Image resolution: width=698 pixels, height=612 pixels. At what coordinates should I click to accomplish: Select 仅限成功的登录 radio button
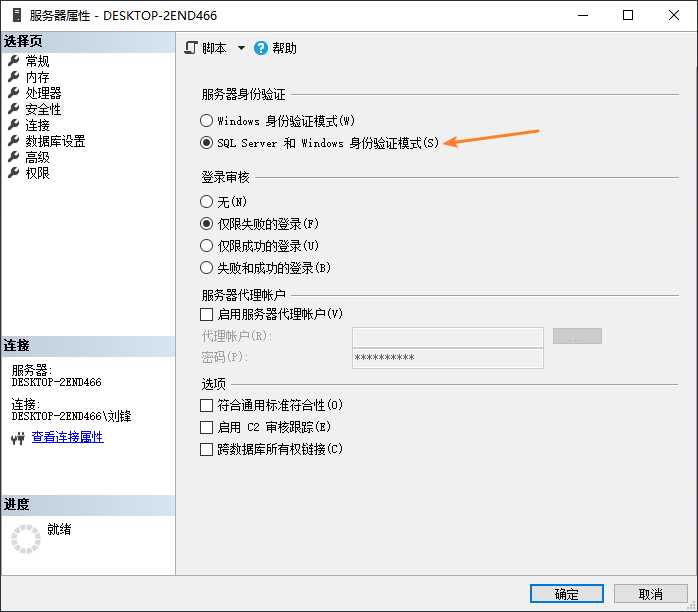[206, 246]
